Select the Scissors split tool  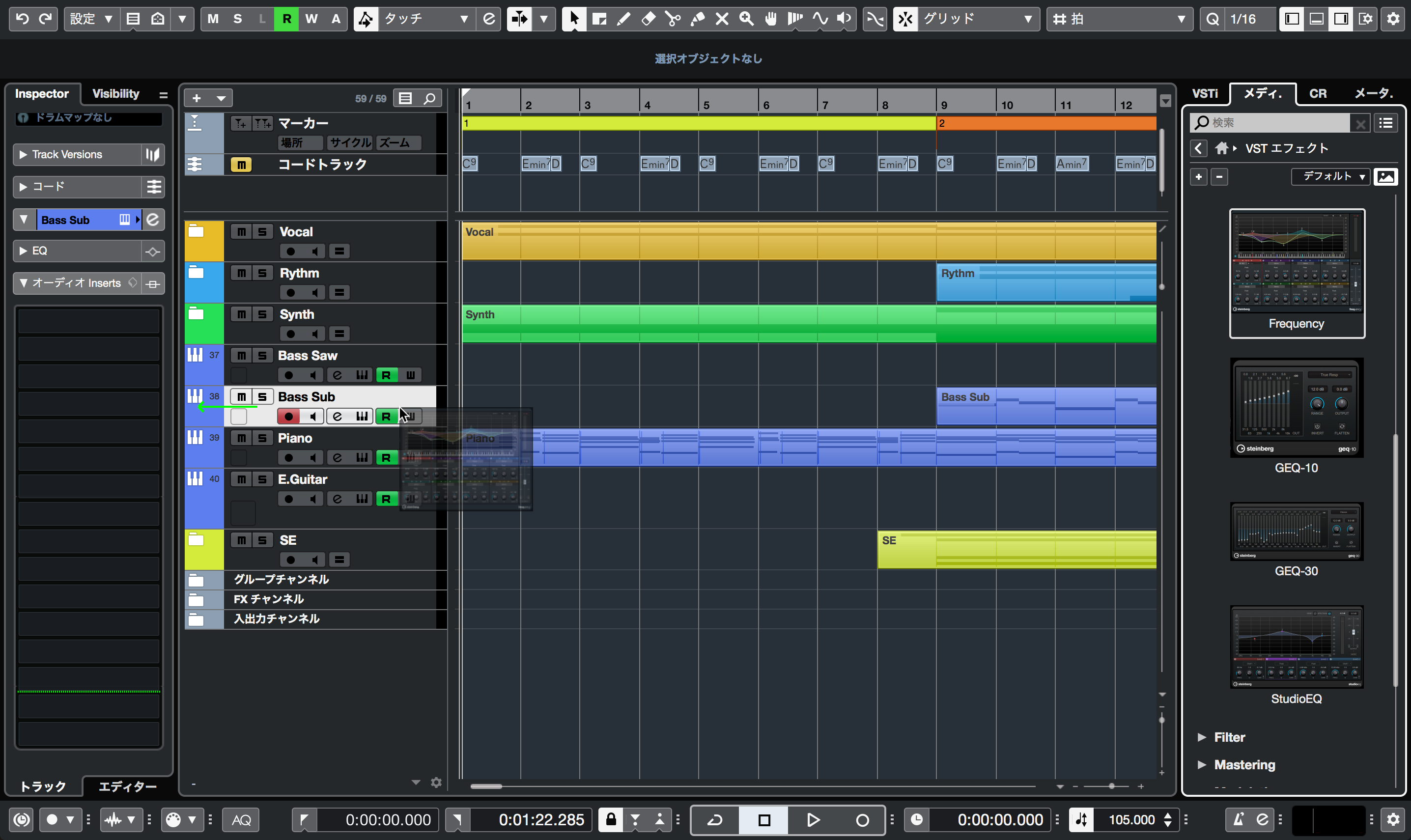[673, 19]
